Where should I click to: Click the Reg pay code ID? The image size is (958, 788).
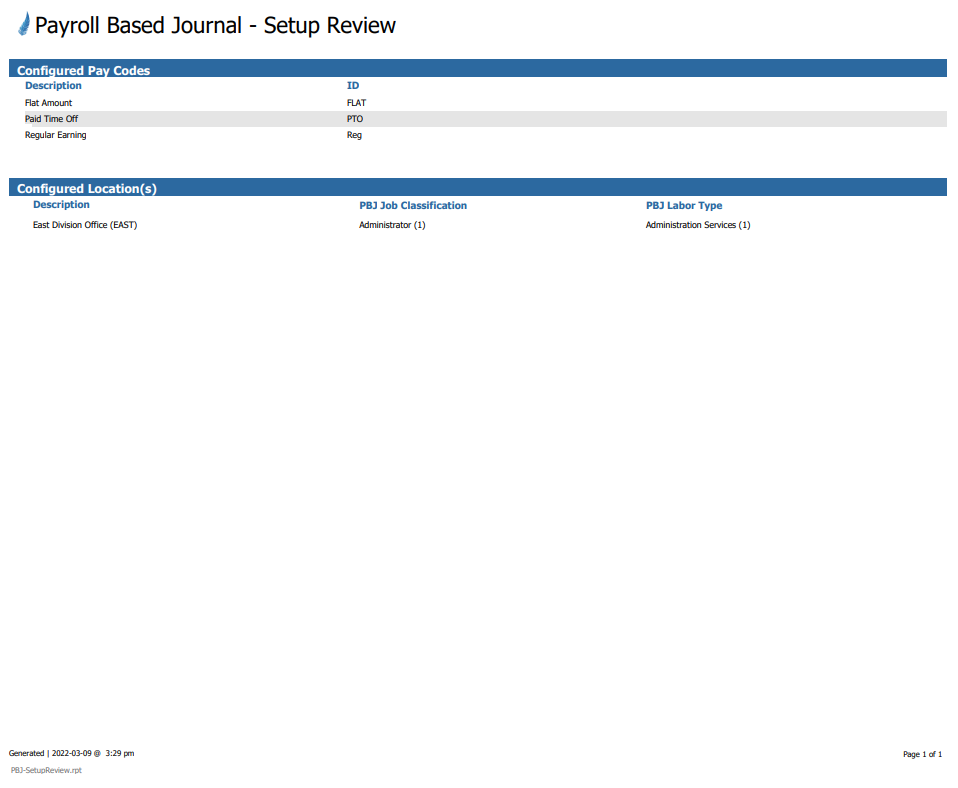pyautogui.click(x=354, y=135)
